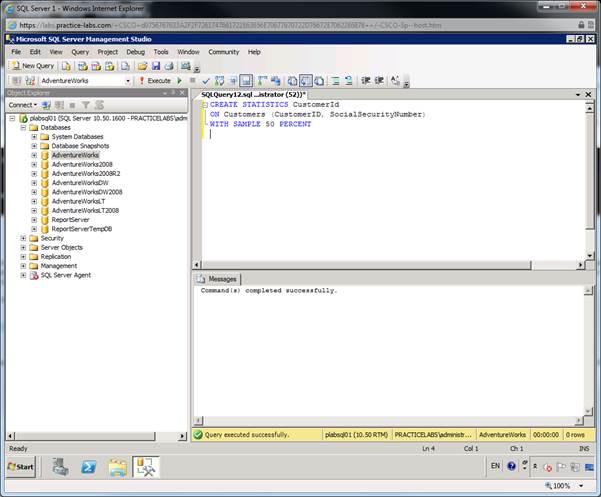
Task: Select AdventureWorksDW2008 in the tree
Action: [87, 192]
